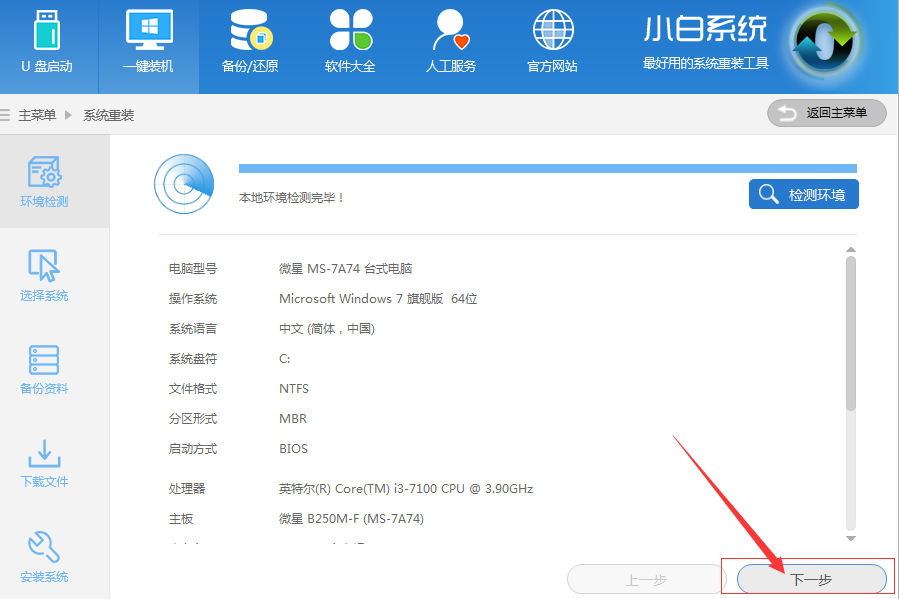This screenshot has height=599, width=899.
Task: Click the text 本地环境检测完毕！
Action: click(x=292, y=198)
